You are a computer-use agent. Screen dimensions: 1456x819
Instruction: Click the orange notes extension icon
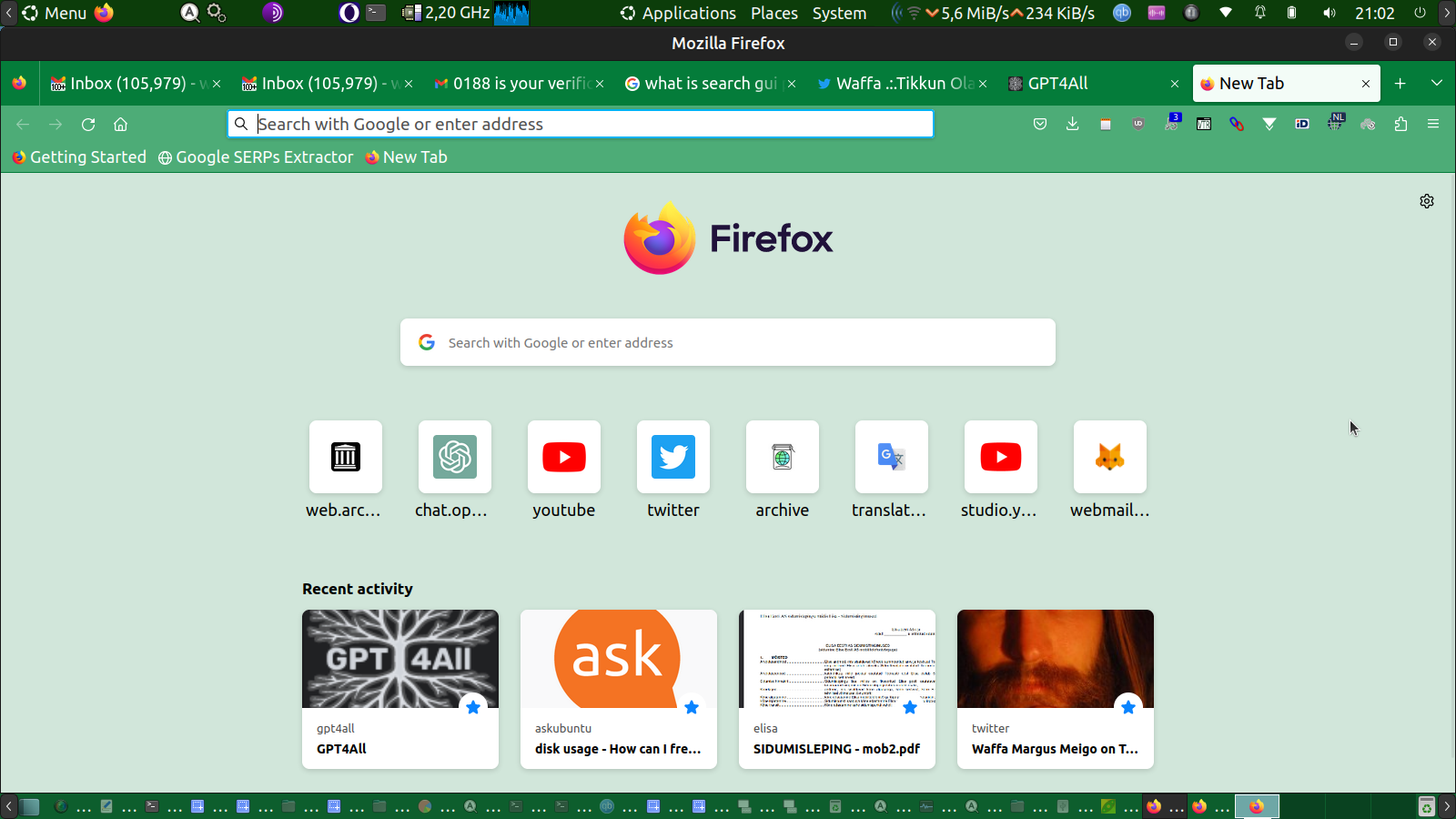tap(1106, 124)
